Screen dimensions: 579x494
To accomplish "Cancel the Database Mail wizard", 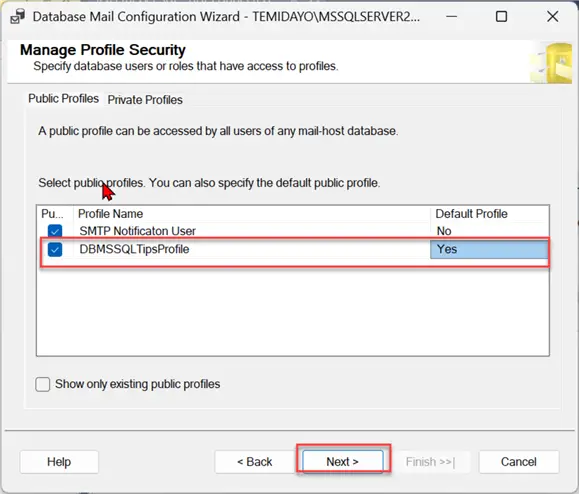I will click(519, 462).
